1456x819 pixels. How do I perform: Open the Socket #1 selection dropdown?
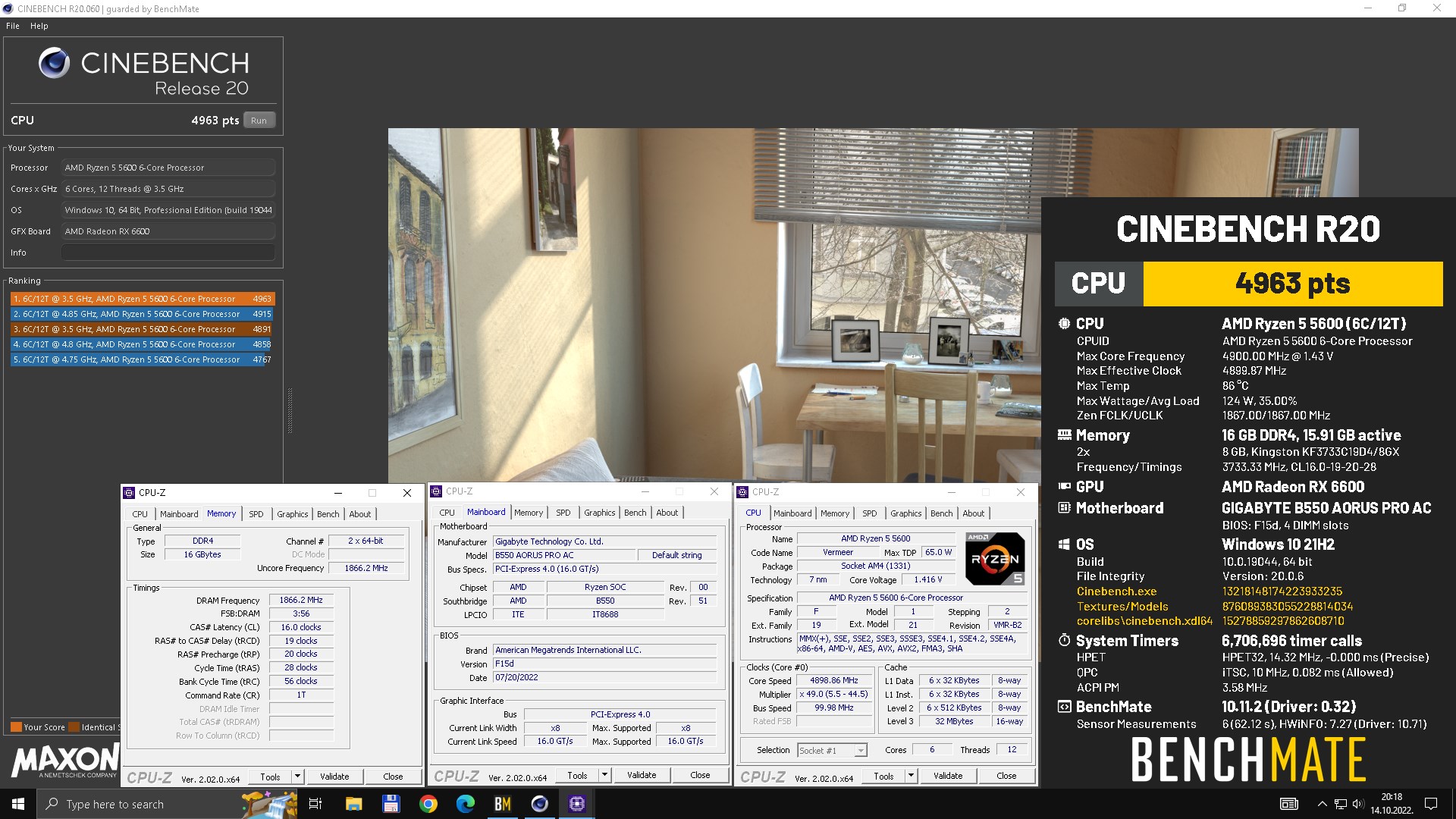click(x=861, y=751)
